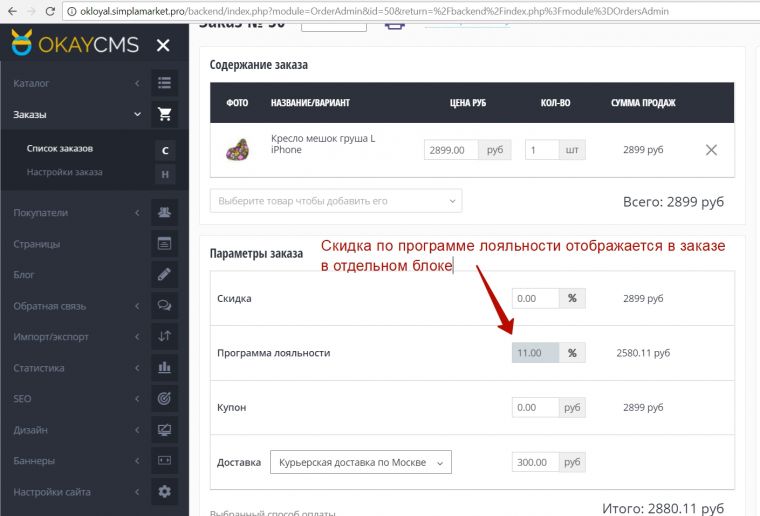Click the coupon value input field
This screenshot has width=760, height=516.
(535, 408)
